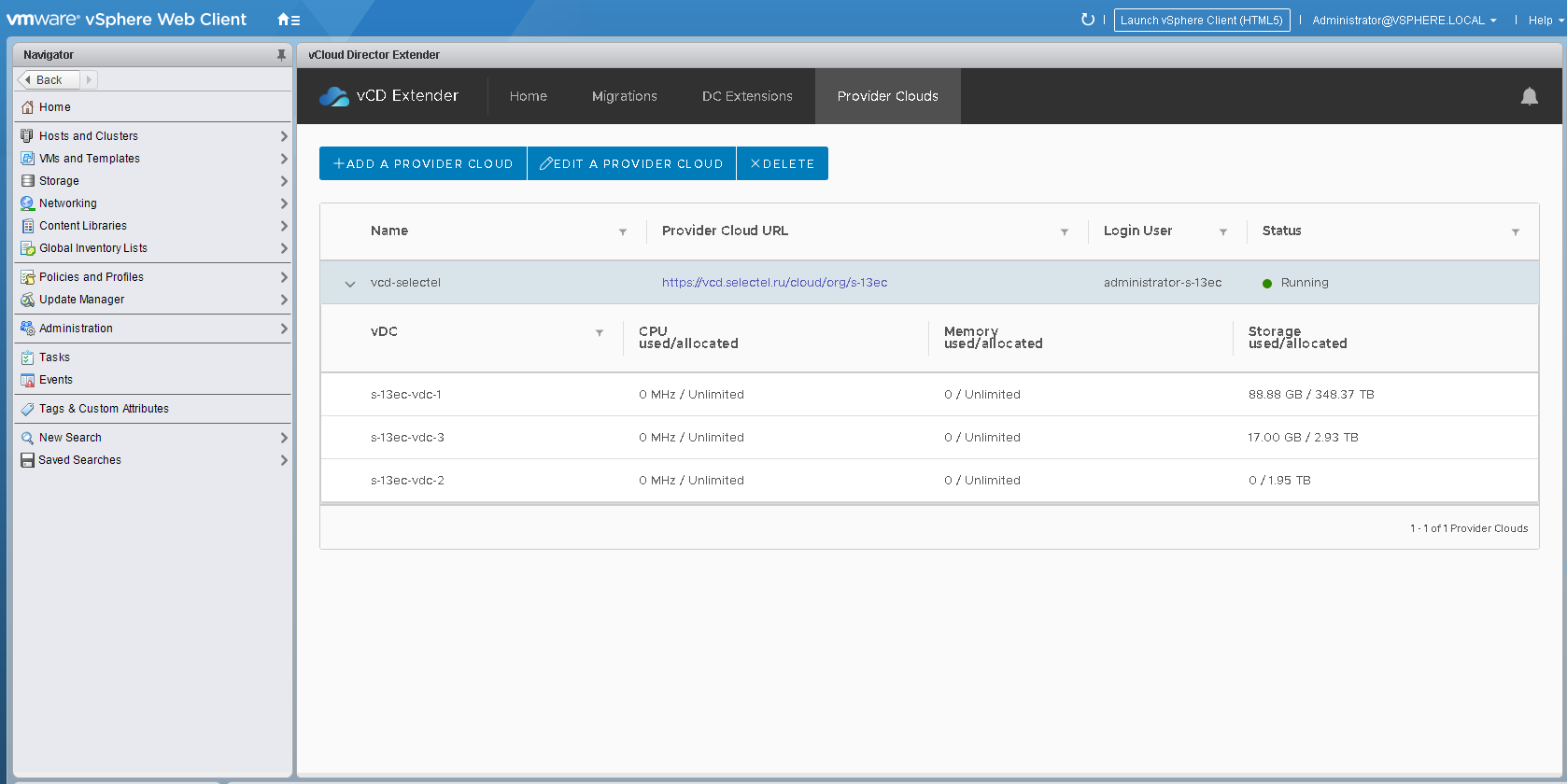Click the Hosts and Clusters icon

[x=28, y=136]
